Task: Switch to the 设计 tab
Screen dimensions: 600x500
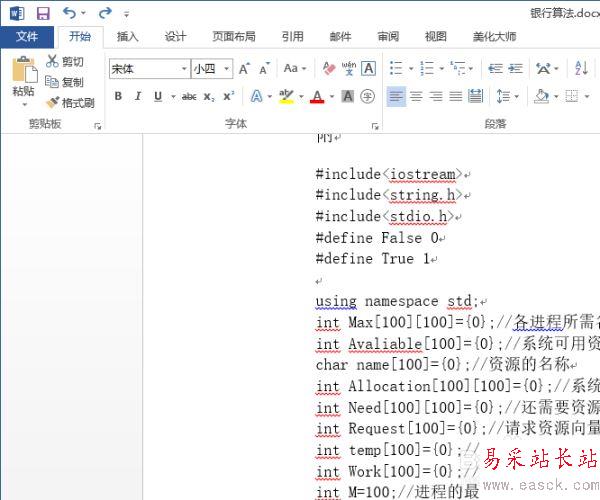Action: [175, 37]
